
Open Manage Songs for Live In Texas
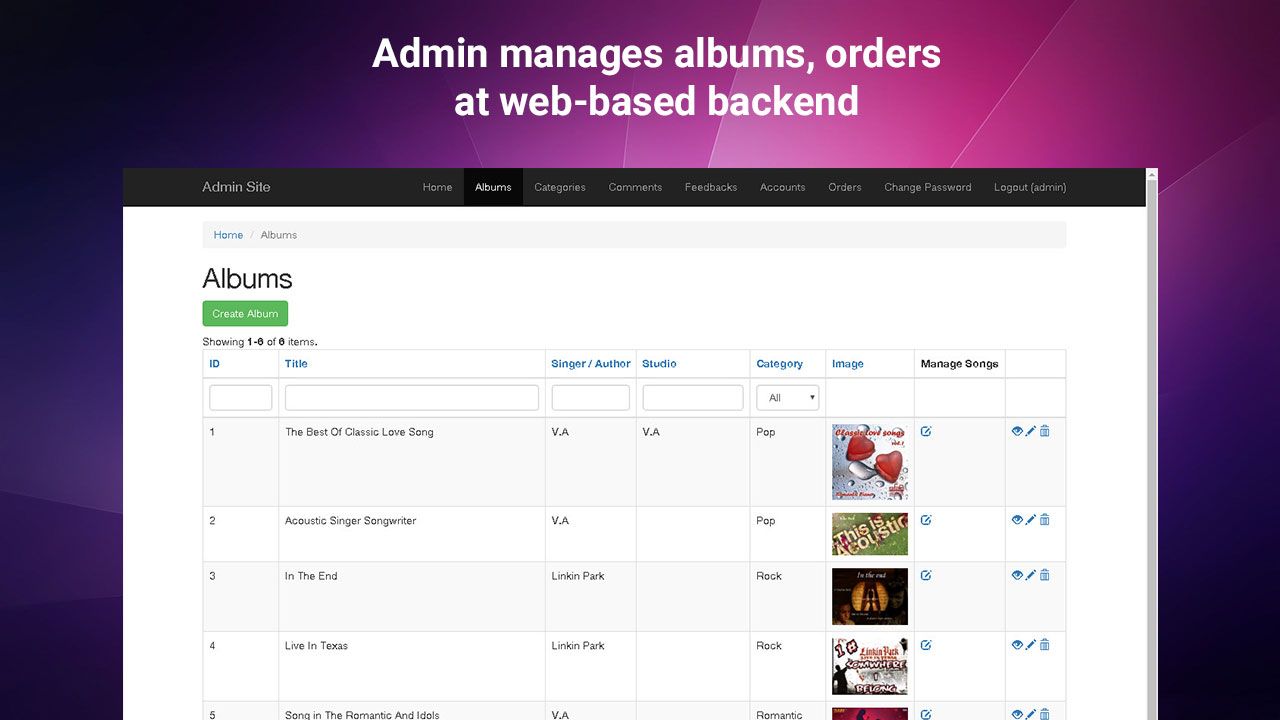(926, 645)
